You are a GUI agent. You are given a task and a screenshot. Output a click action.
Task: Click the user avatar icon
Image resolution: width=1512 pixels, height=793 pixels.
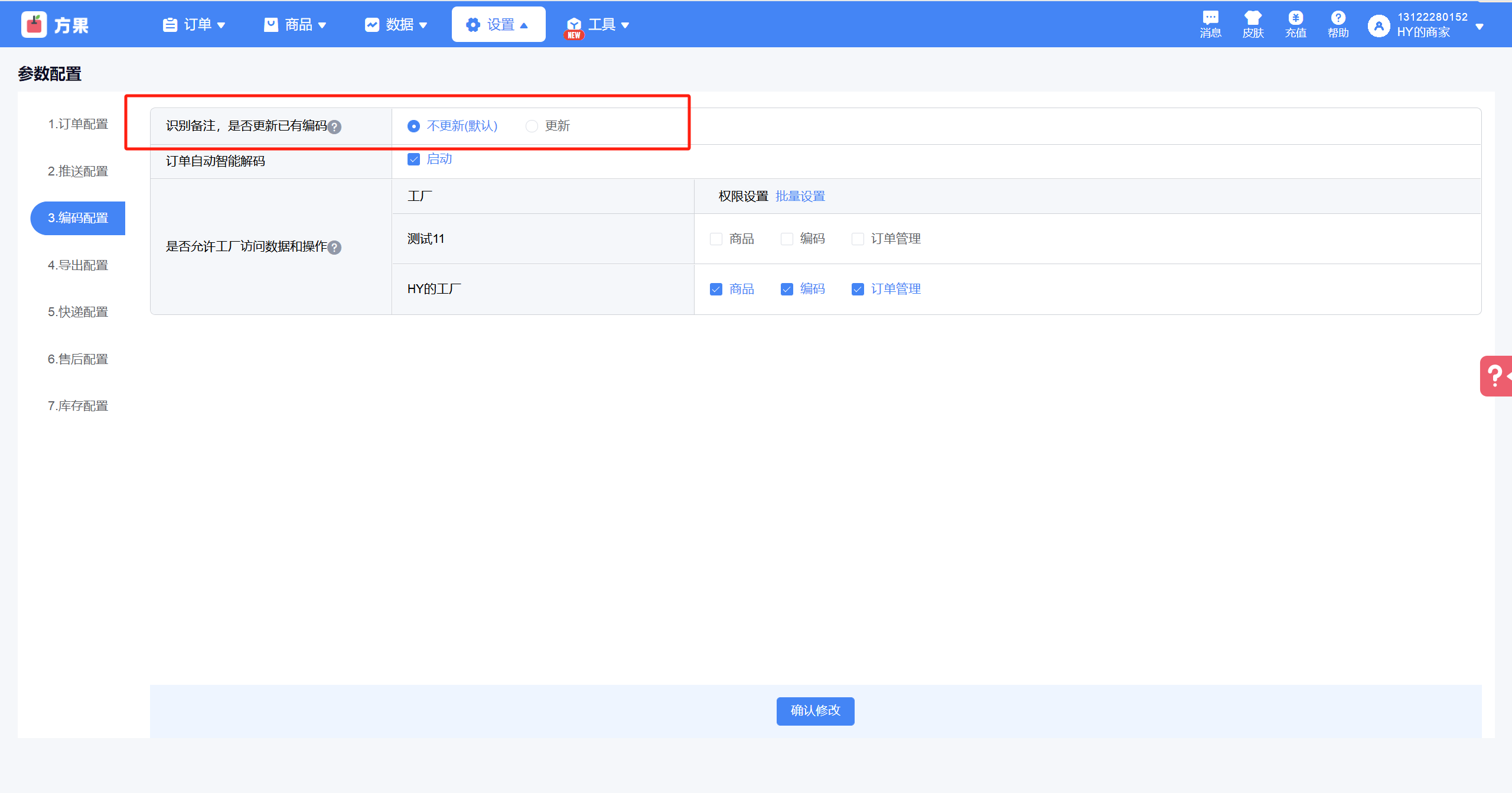pos(1379,25)
